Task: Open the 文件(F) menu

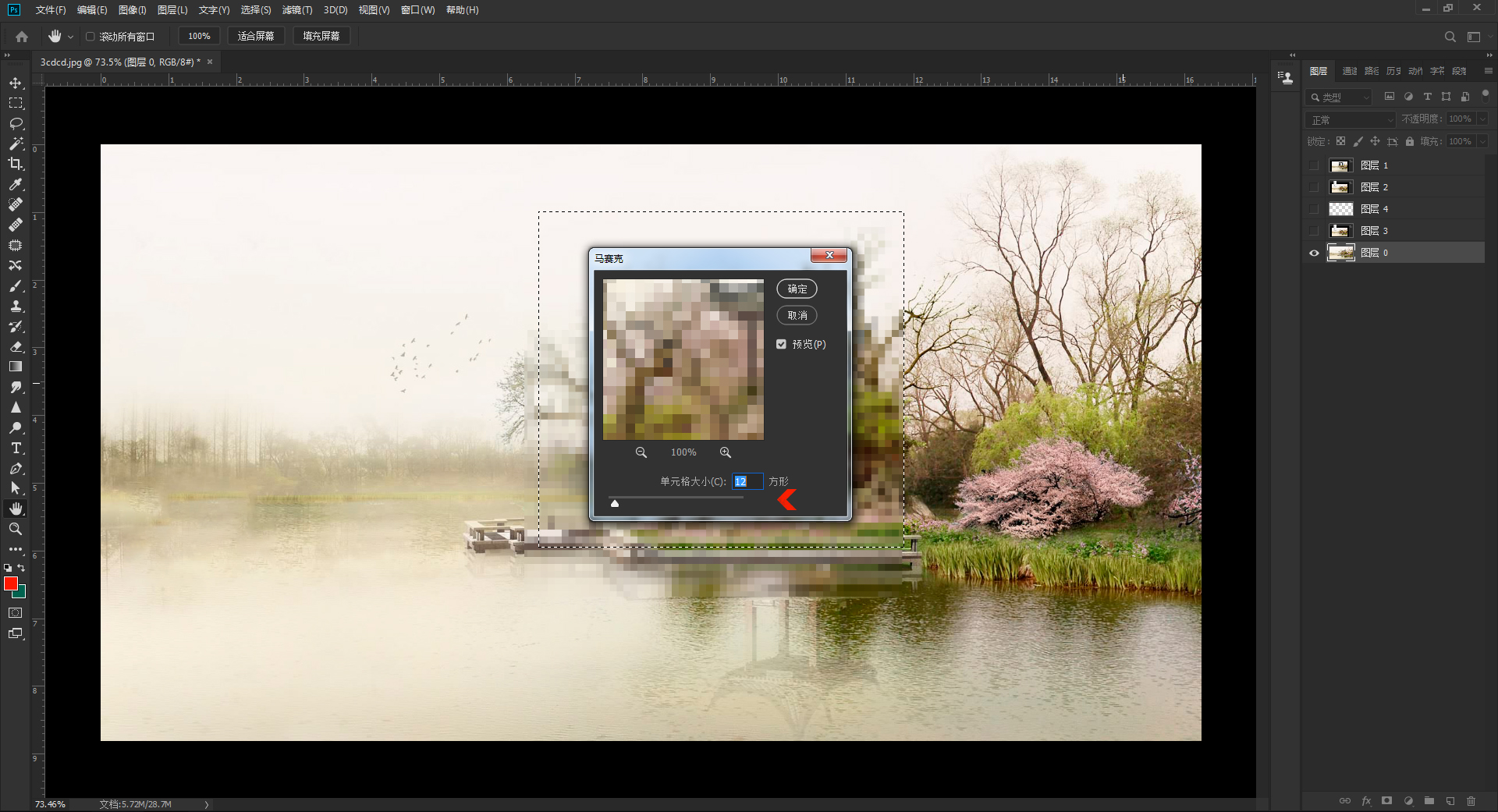Action: [x=51, y=10]
